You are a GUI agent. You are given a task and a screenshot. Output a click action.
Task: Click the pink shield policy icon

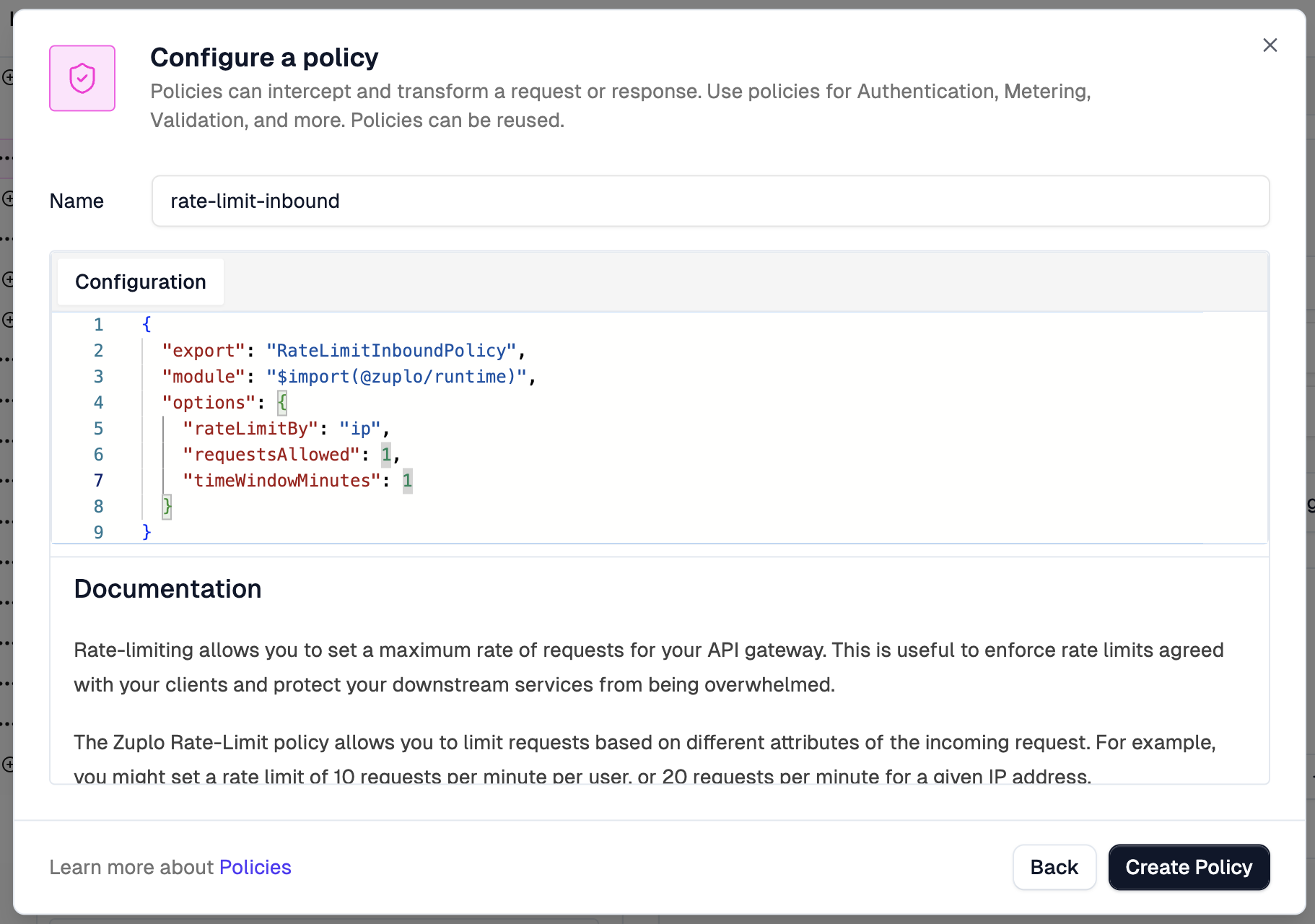pyautogui.click(x=82, y=78)
